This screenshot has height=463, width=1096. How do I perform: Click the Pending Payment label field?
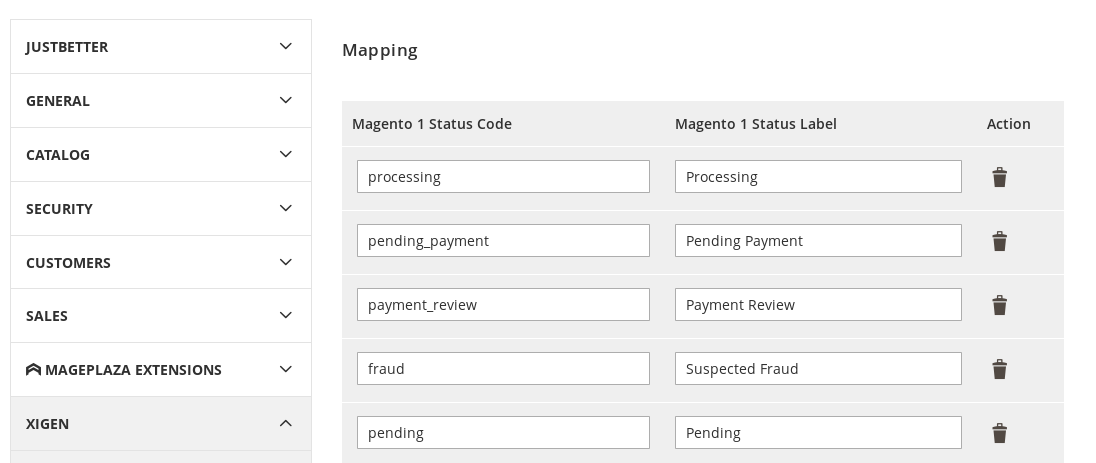coord(818,241)
